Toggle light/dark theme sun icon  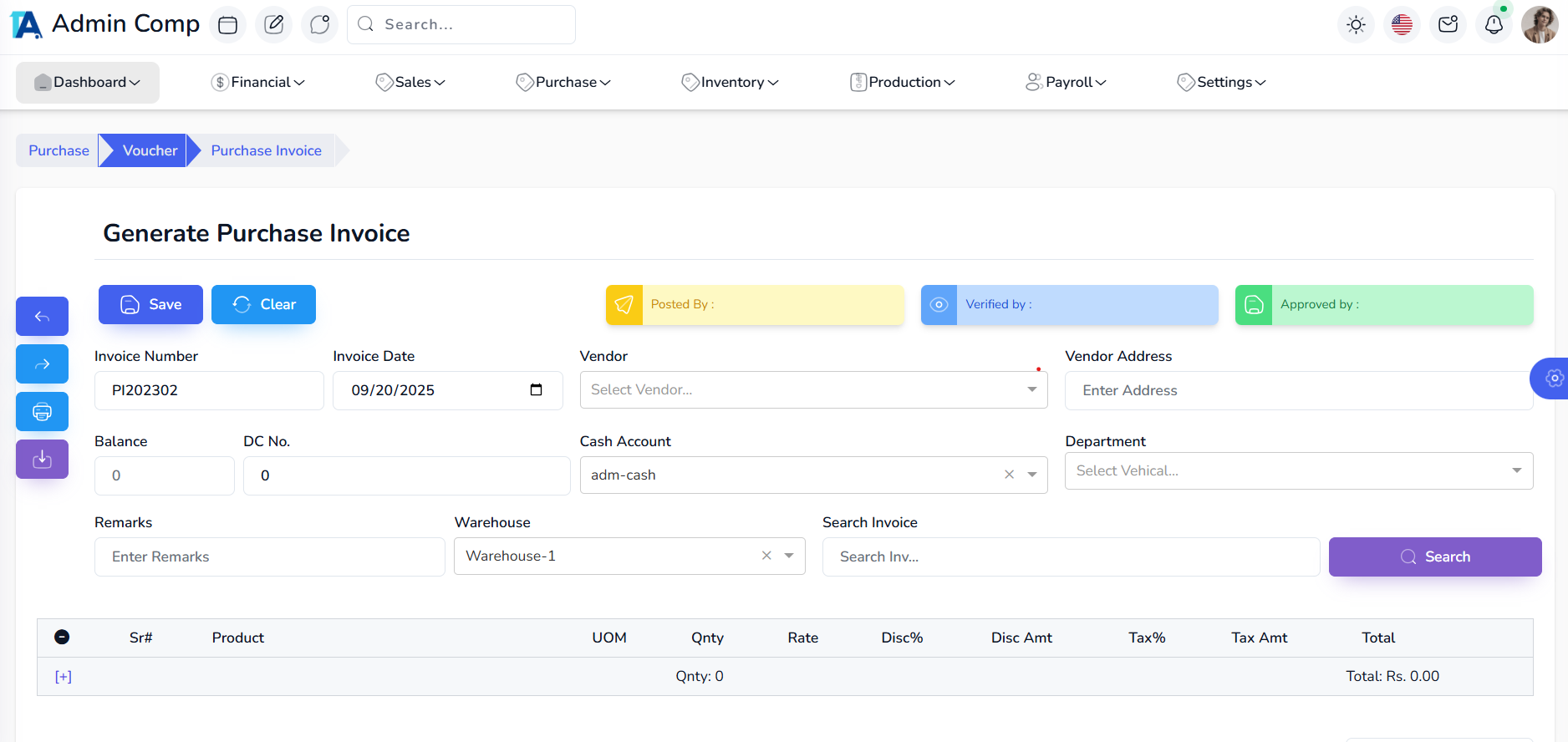point(1356,25)
